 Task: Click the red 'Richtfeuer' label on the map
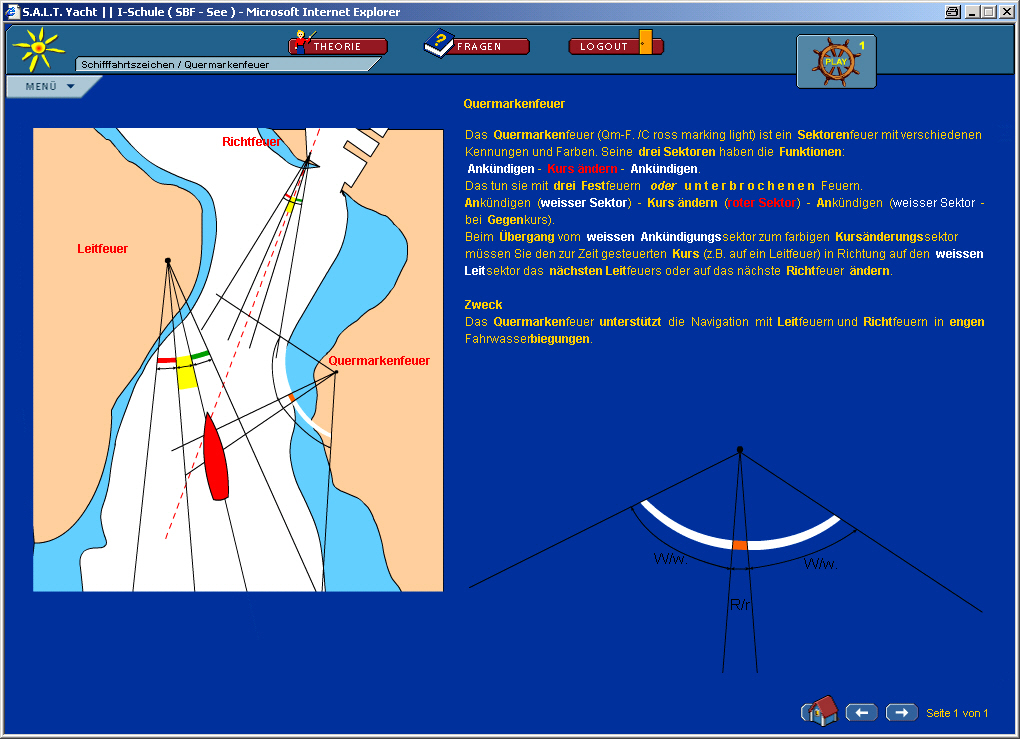click(251, 141)
